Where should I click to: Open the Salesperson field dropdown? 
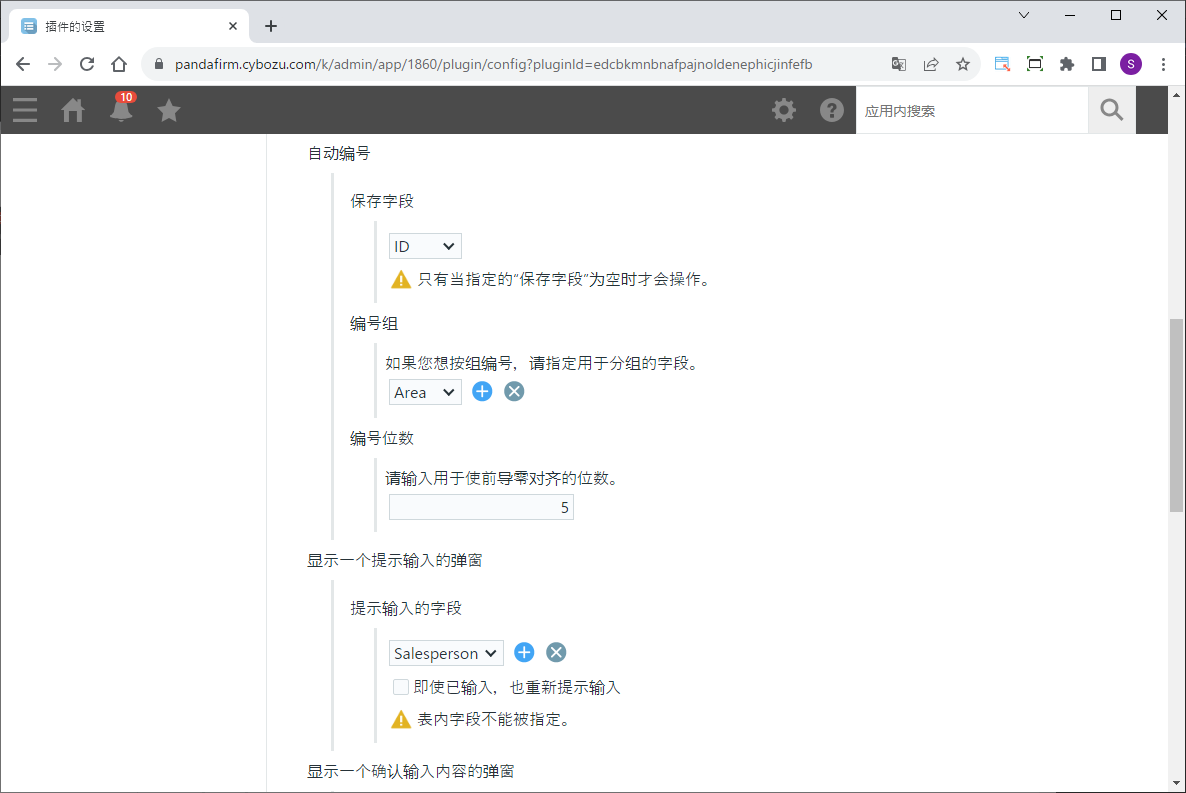[446, 653]
